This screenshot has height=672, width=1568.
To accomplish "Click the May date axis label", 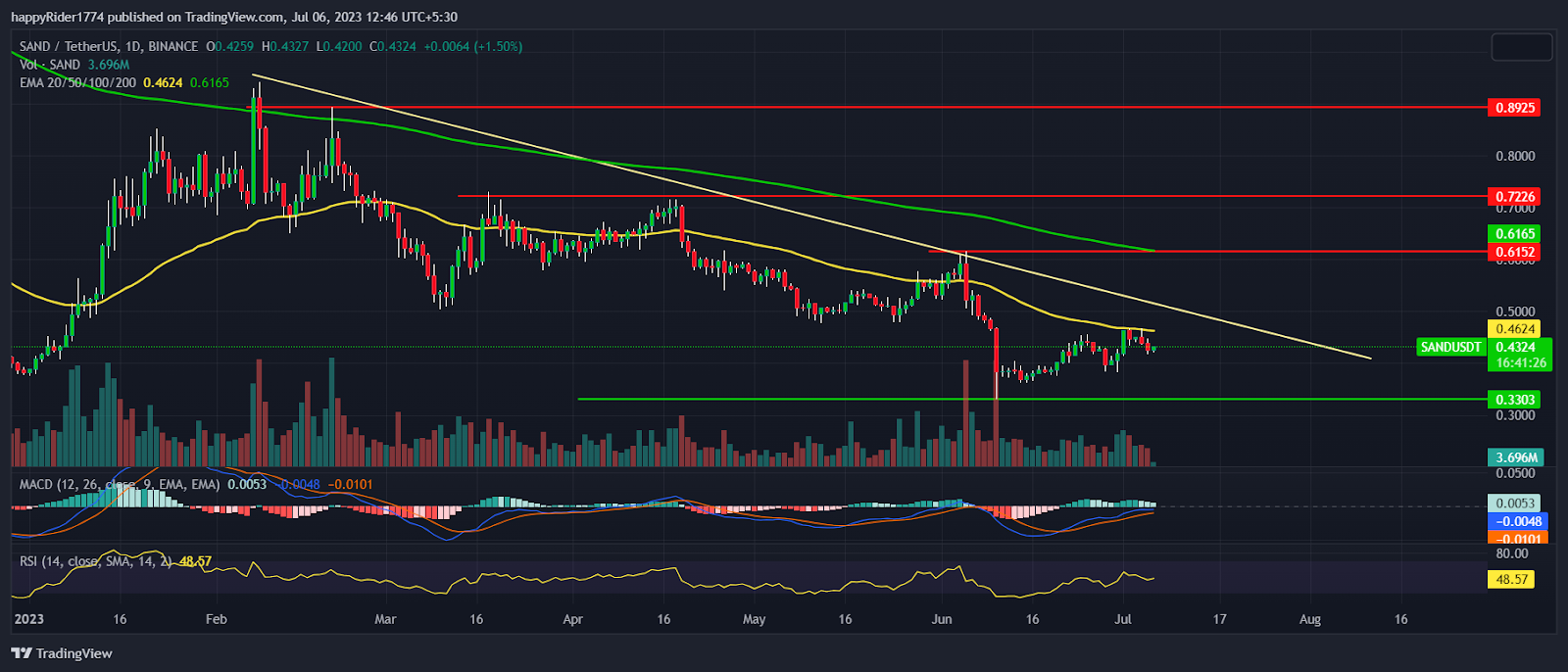I will [x=754, y=619].
